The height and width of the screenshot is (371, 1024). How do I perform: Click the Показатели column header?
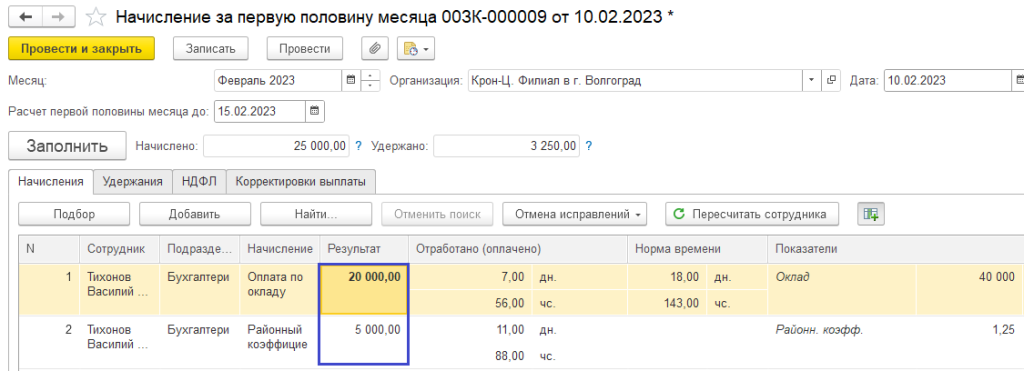[895, 249]
